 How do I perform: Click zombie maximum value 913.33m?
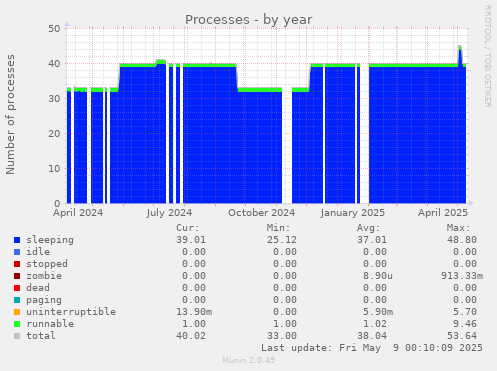click(x=462, y=276)
